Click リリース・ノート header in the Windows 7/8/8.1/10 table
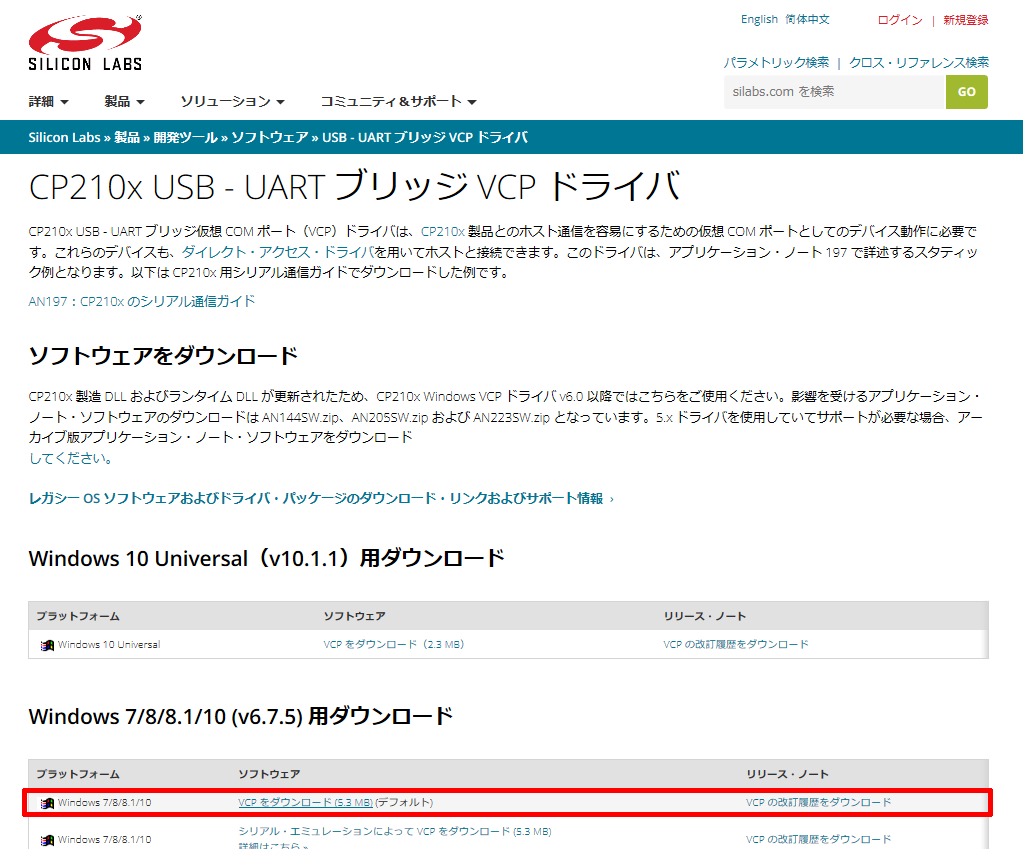The width and height of the screenshot is (1023, 849). point(787,775)
